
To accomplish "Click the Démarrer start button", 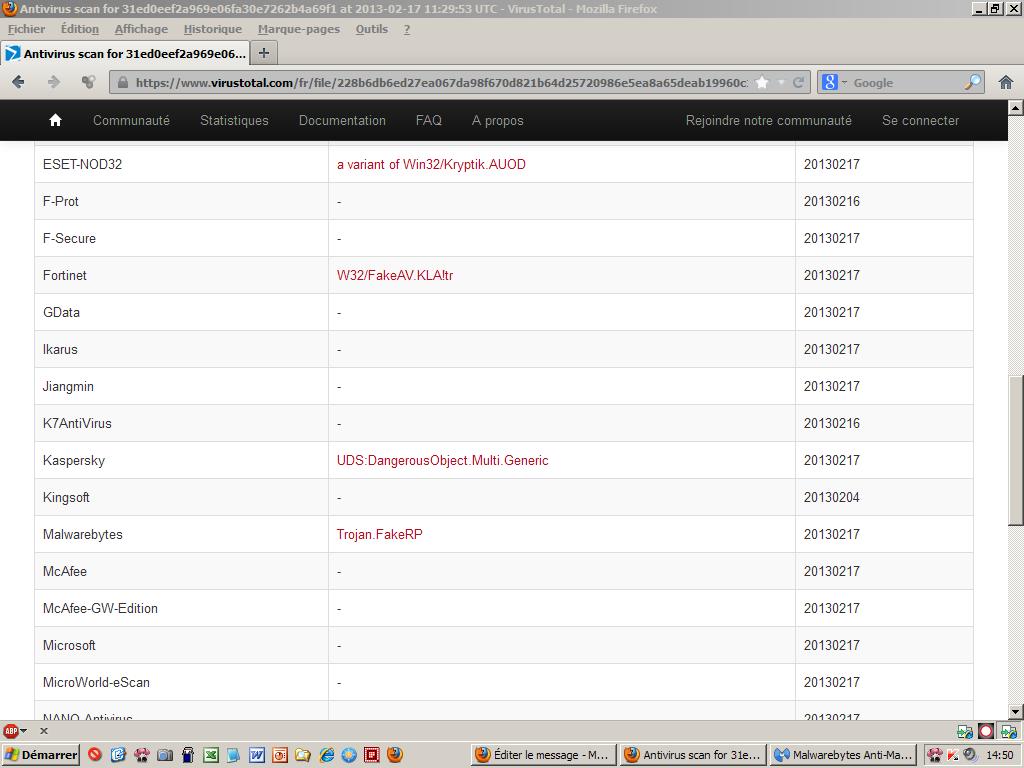I will tap(40, 755).
